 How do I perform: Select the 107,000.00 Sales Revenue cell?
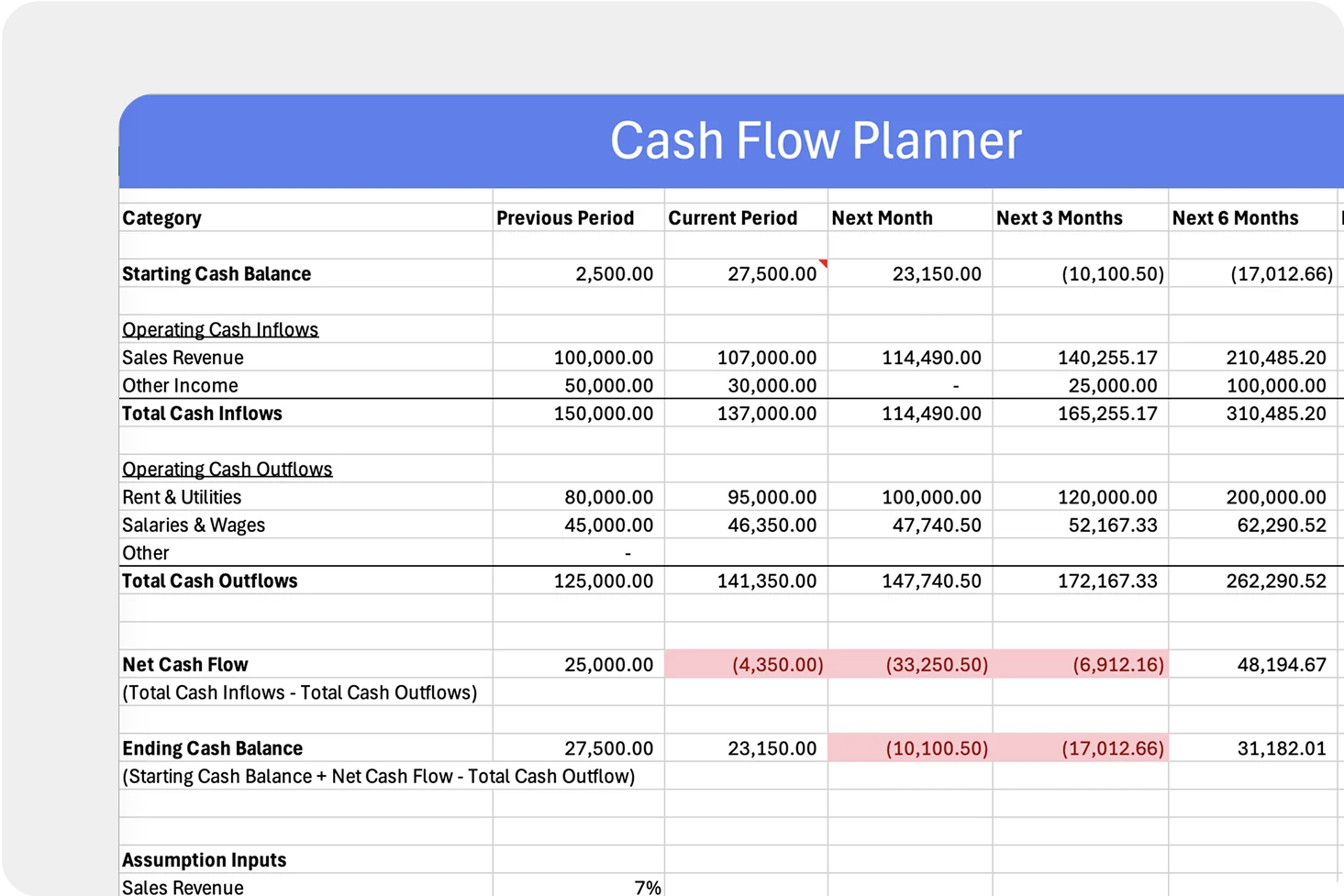tap(746, 358)
